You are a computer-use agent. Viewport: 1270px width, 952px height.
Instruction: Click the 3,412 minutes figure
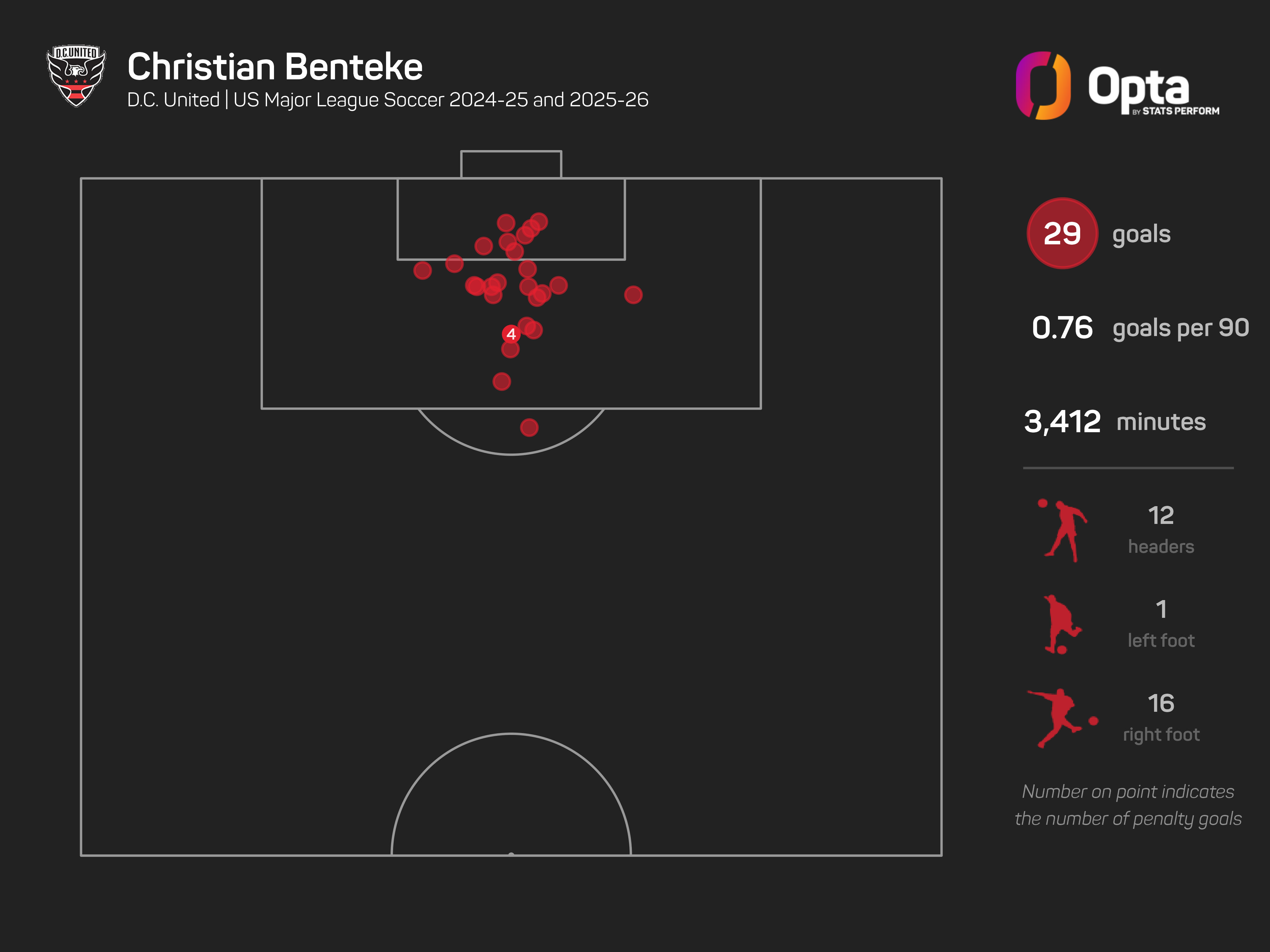coord(1062,422)
